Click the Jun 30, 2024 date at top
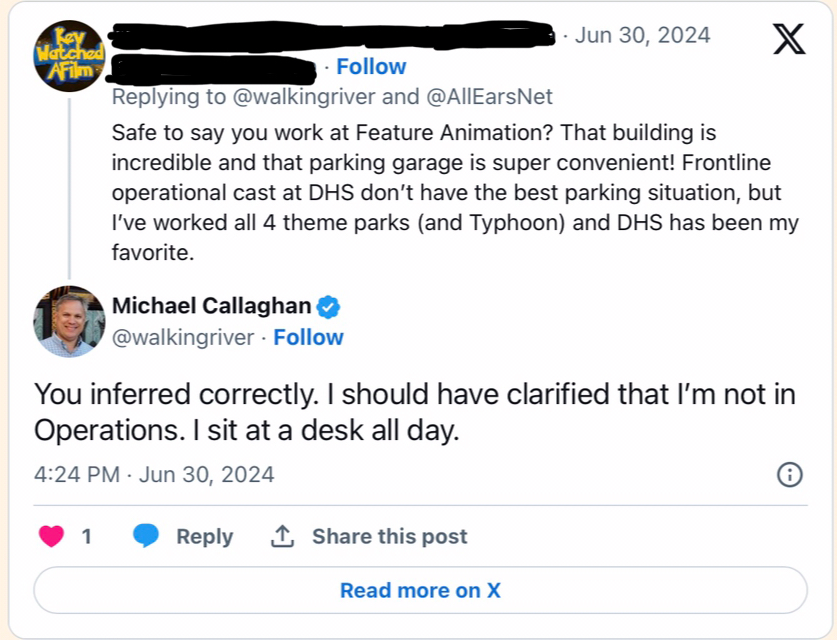The image size is (837, 640). (642, 35)
